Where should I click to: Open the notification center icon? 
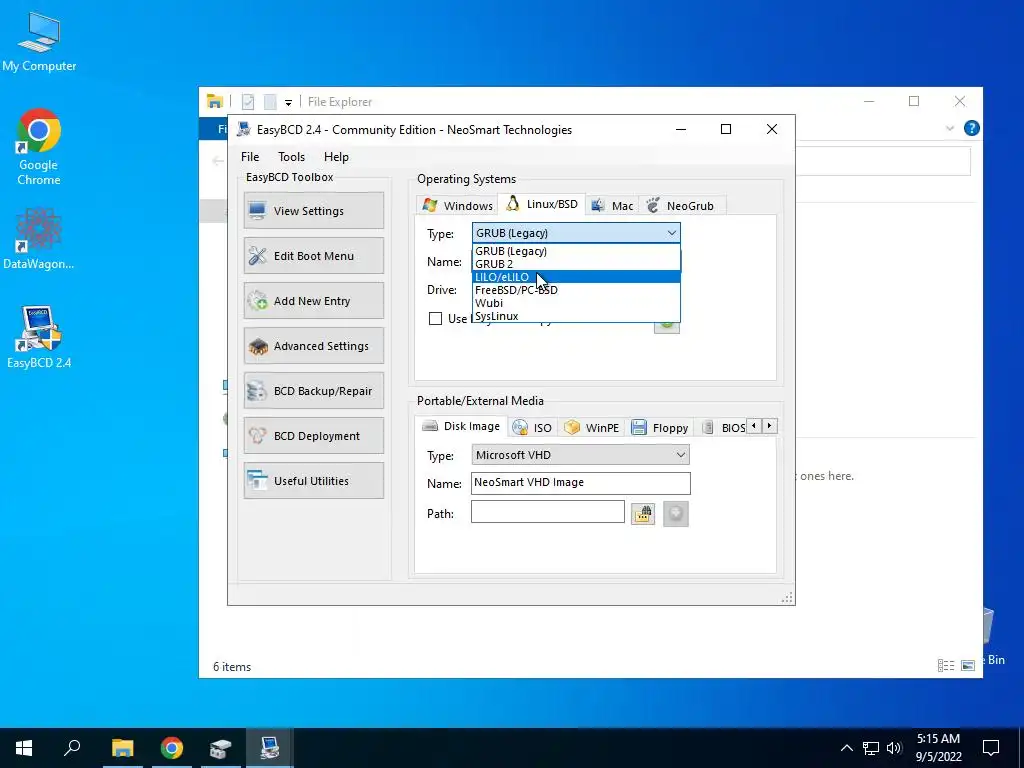point(991,748)
